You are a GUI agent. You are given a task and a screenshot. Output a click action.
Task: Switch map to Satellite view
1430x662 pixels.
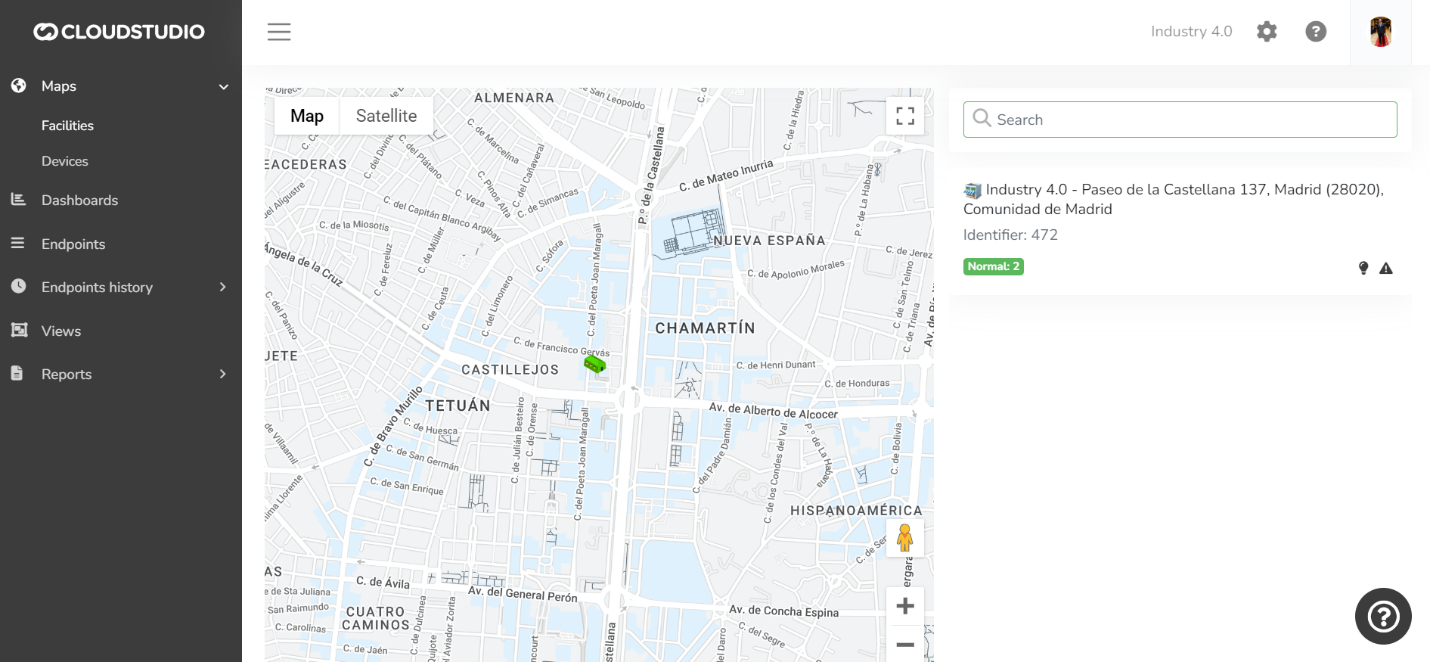[x=386, y=116]
